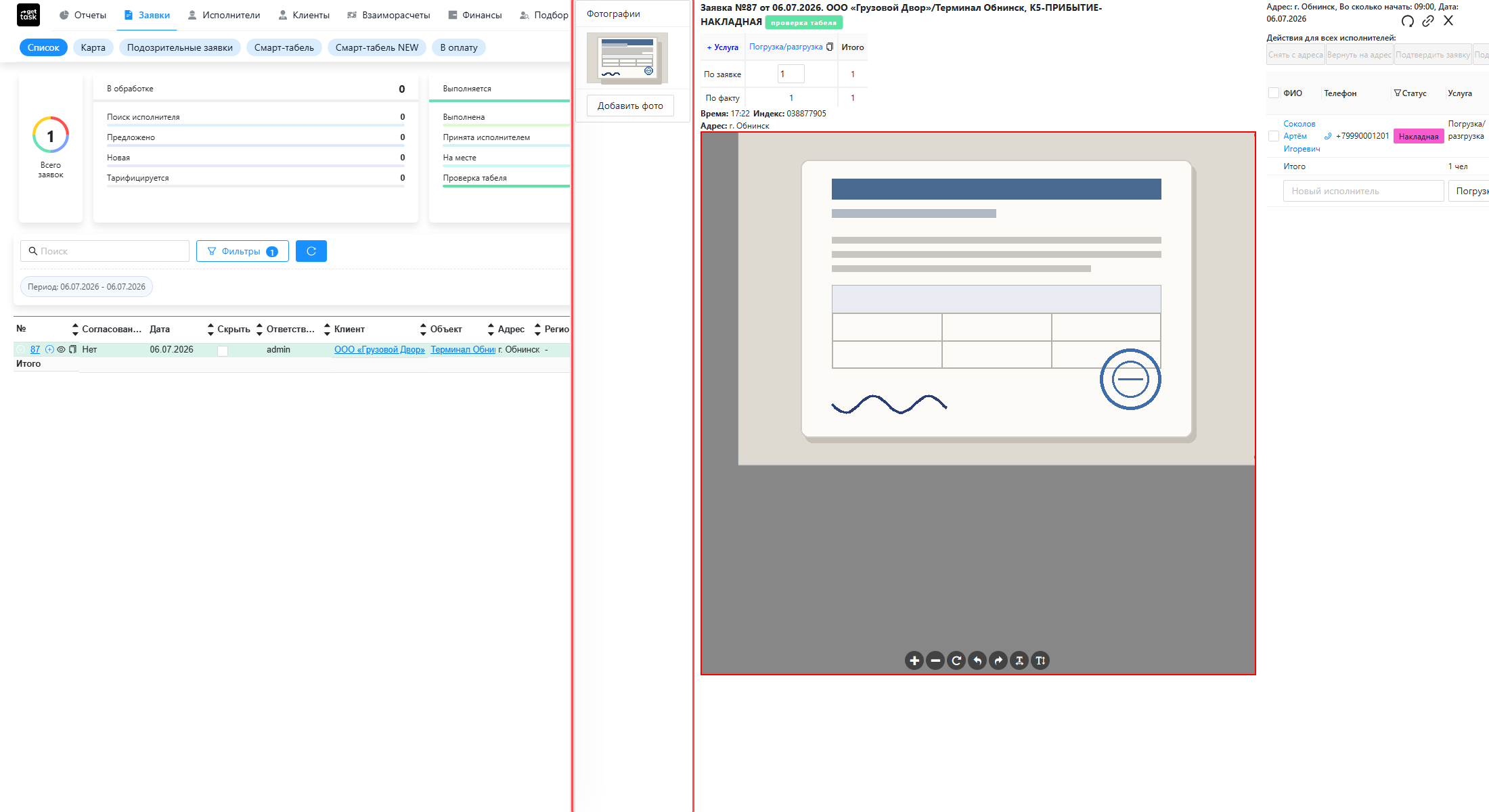Viewport: 1489px width, 812px height.
Task: Tick the Скрыть checkbox for request 87
Action: tap(223, 351)
